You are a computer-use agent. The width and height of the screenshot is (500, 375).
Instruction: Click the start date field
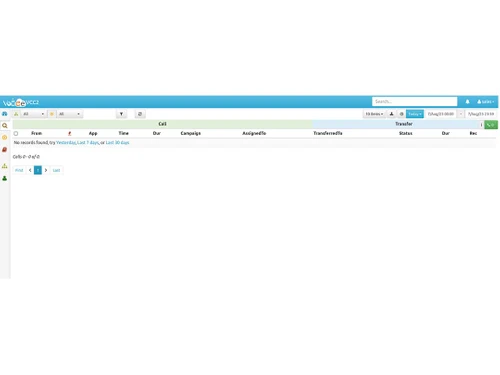(441, 114)
